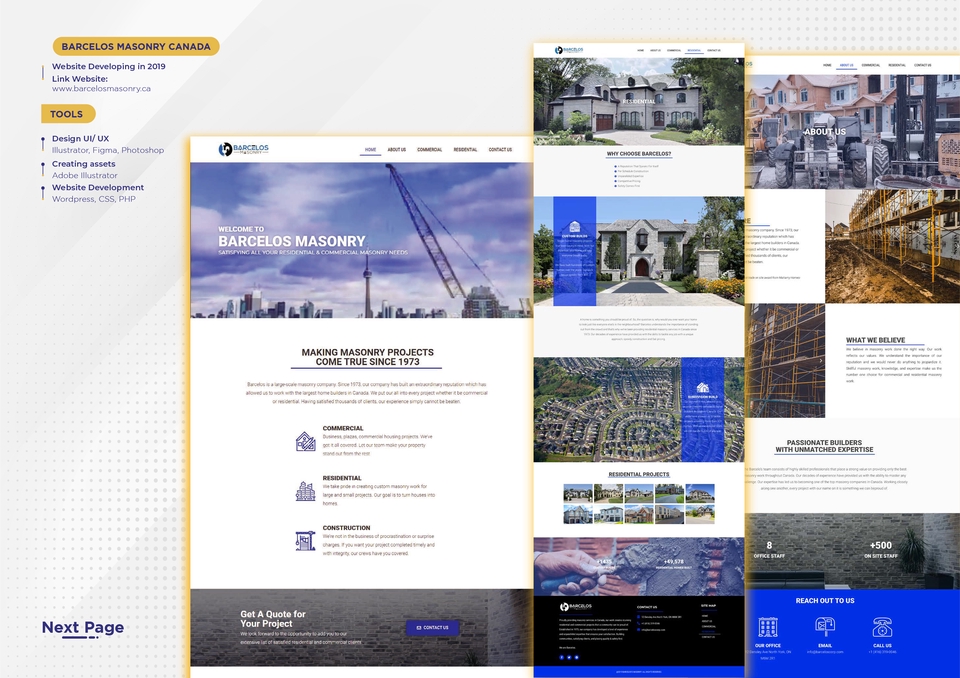Viewport: 960px width, 678px height.
Task: Click the "Website Development" tools entry
Action: pos(98,188)
